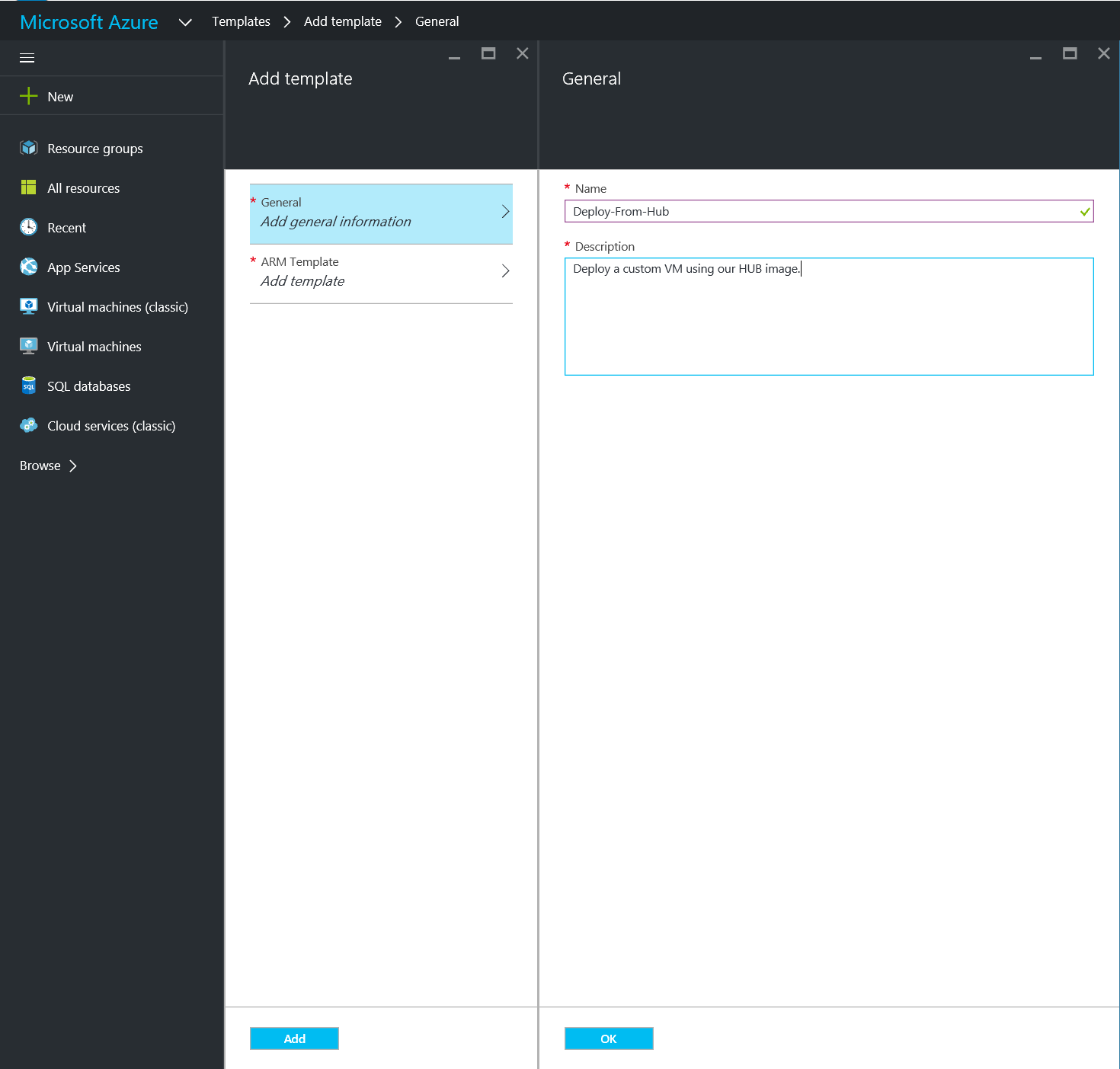
Task: Expand the Browse services chevron
Action: coord(73,466)
